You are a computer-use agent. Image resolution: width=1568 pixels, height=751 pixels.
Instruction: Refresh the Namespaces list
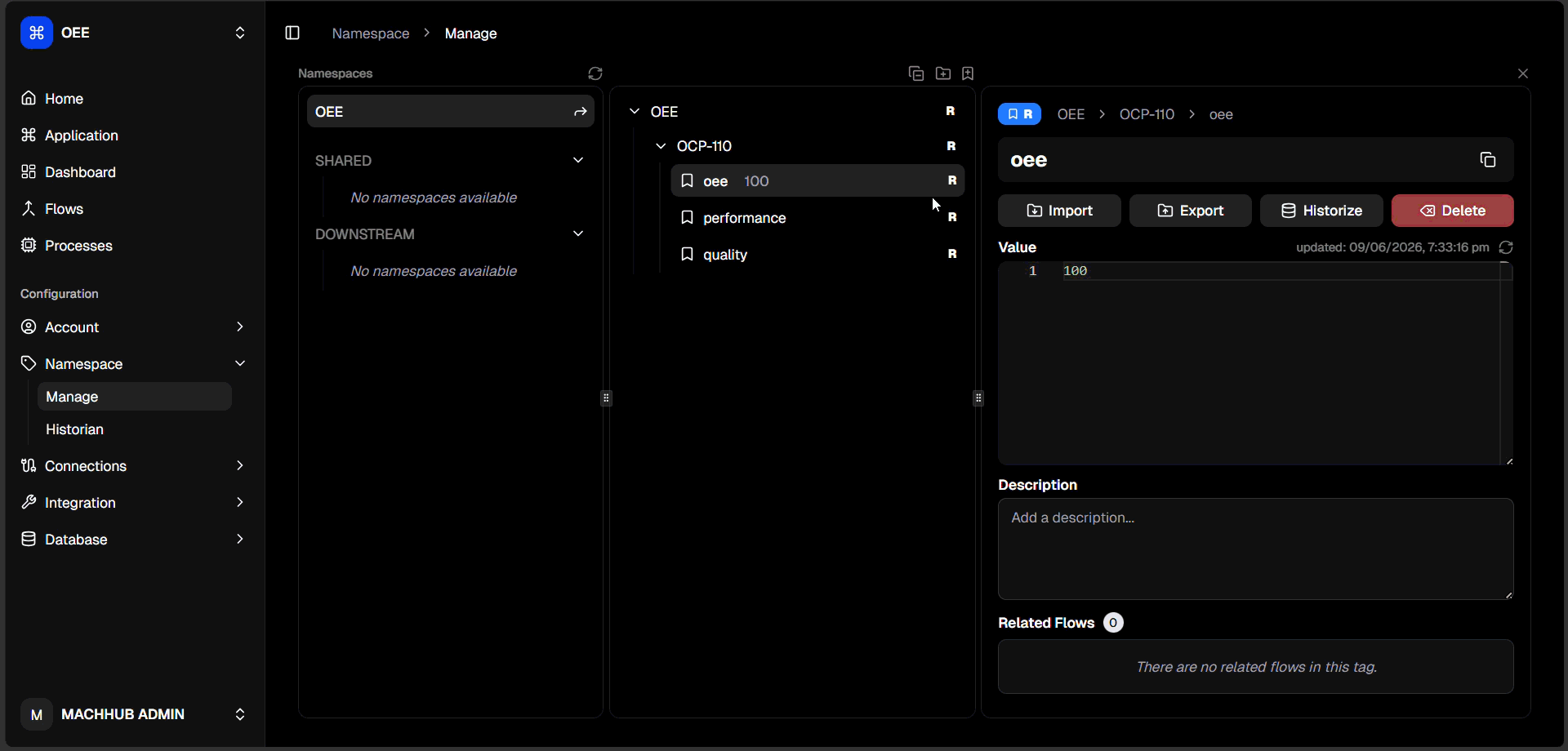[595, 73]
